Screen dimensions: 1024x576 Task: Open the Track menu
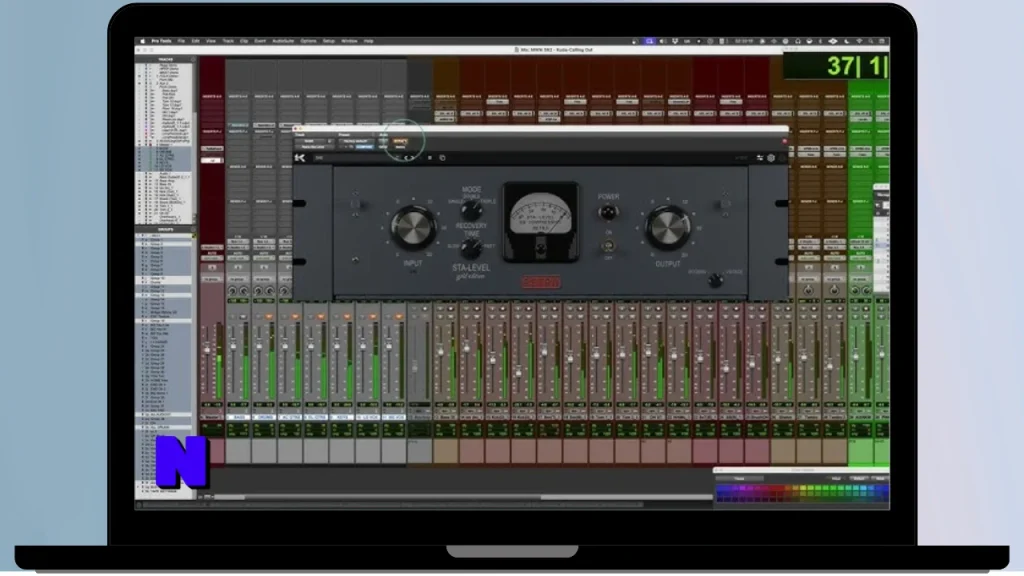pyautogui.click(x=228, y=41)
